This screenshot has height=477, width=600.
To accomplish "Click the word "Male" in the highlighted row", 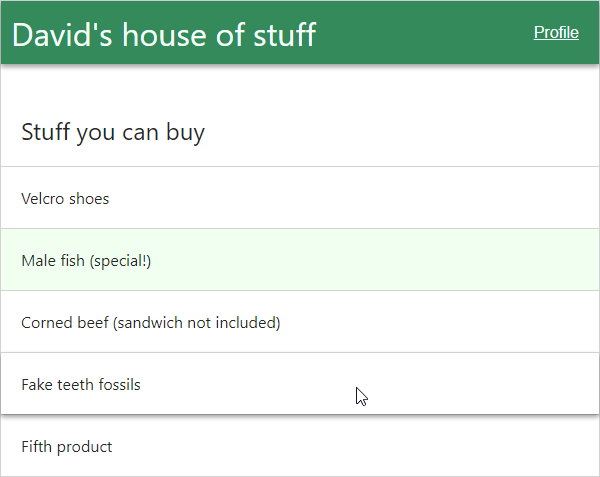I will (x=37, y=260).
